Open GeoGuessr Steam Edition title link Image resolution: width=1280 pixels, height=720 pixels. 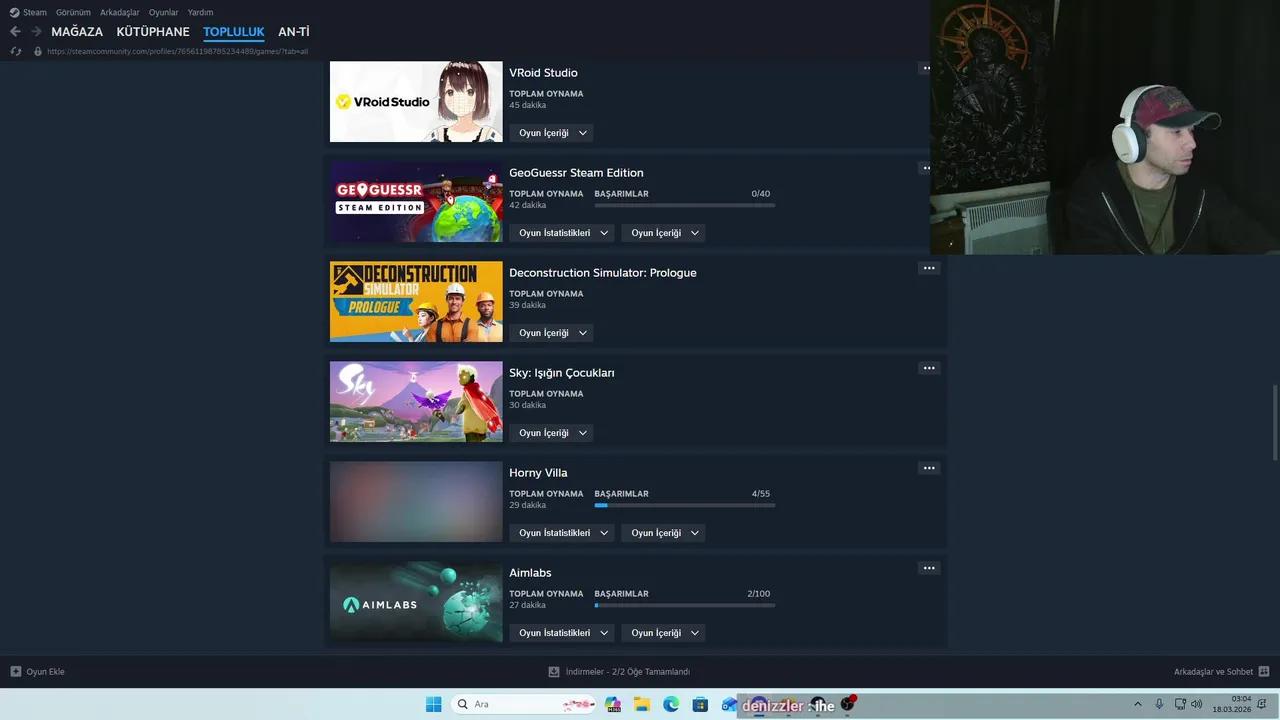coord(576,173)
